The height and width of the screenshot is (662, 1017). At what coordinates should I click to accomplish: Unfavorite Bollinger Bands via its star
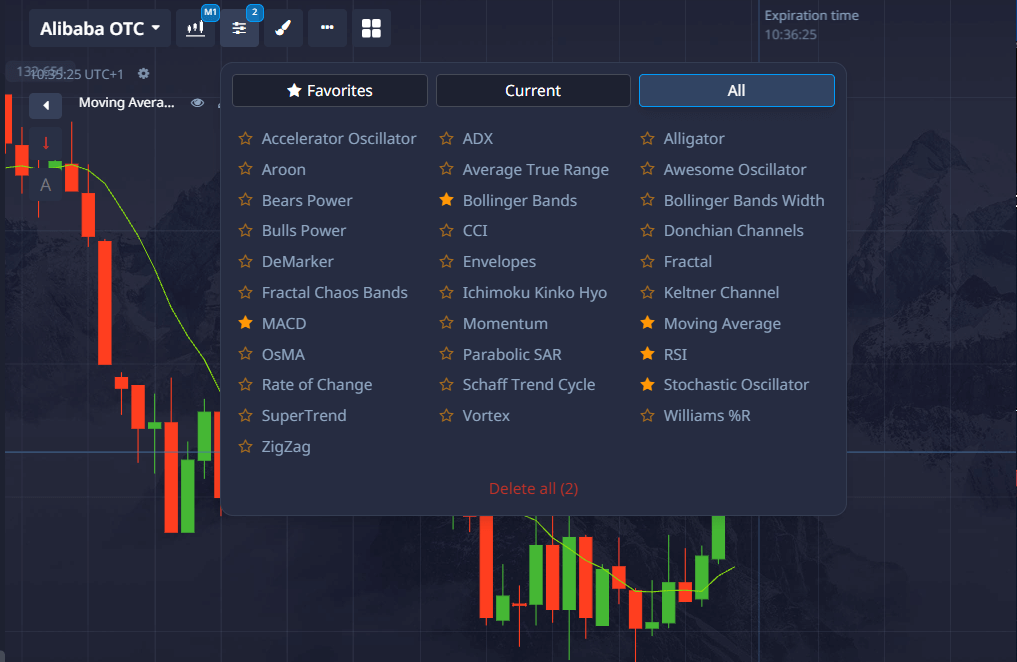coord(446,200)
